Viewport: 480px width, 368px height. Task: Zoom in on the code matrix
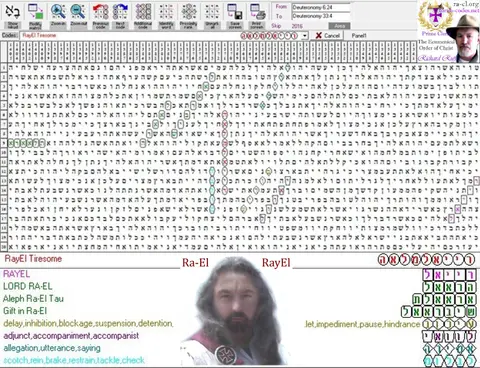(x=58, y=15)
